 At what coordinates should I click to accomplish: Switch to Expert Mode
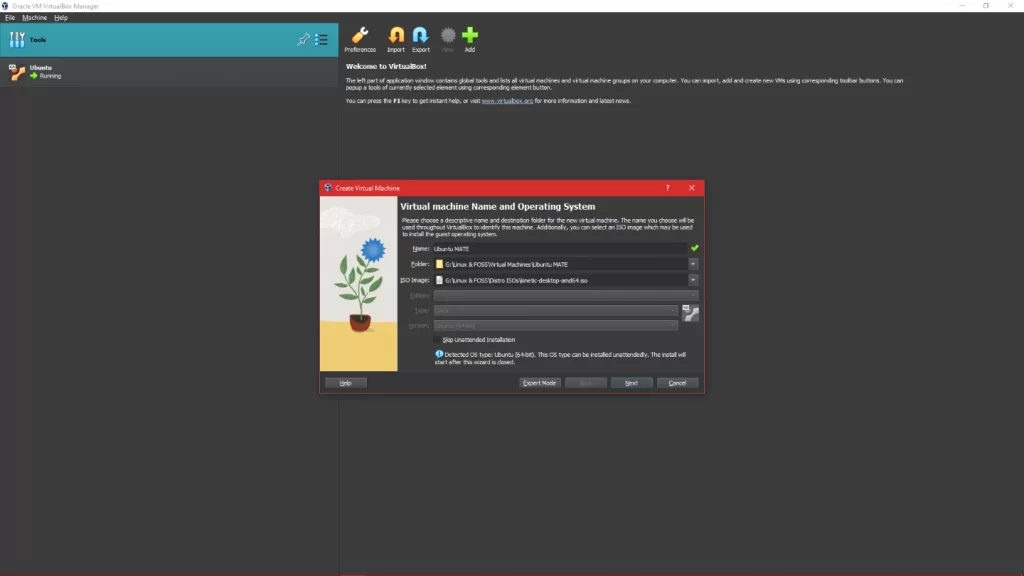539,383
